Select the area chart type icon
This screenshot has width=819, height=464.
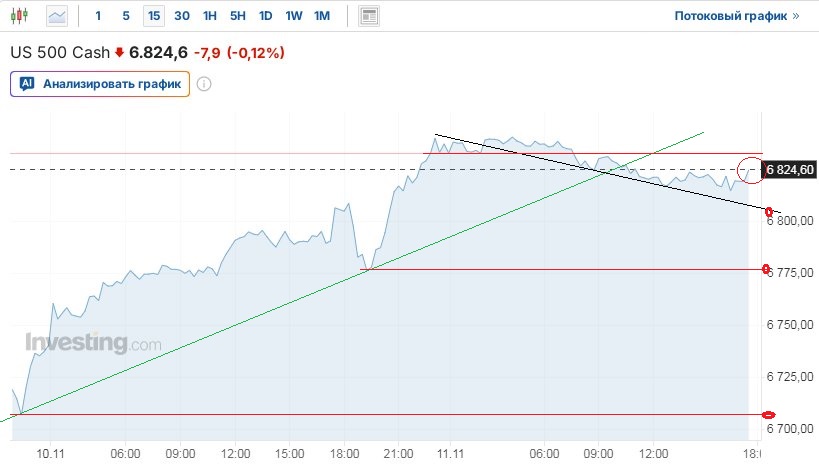58,16
